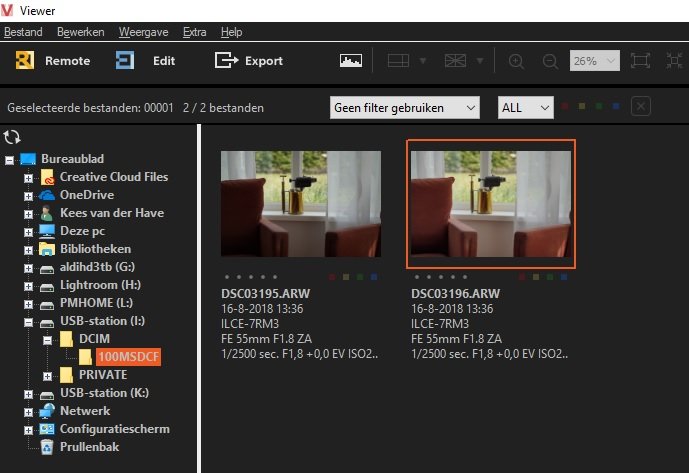Click the zoom out magnifier
The height and width of the screenshot is (473, 689).
point(549,61)
